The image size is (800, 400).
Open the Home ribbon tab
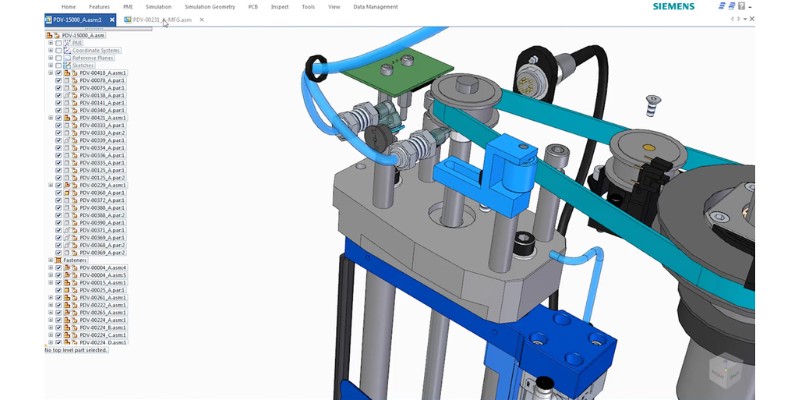click(x=68, y=7)
